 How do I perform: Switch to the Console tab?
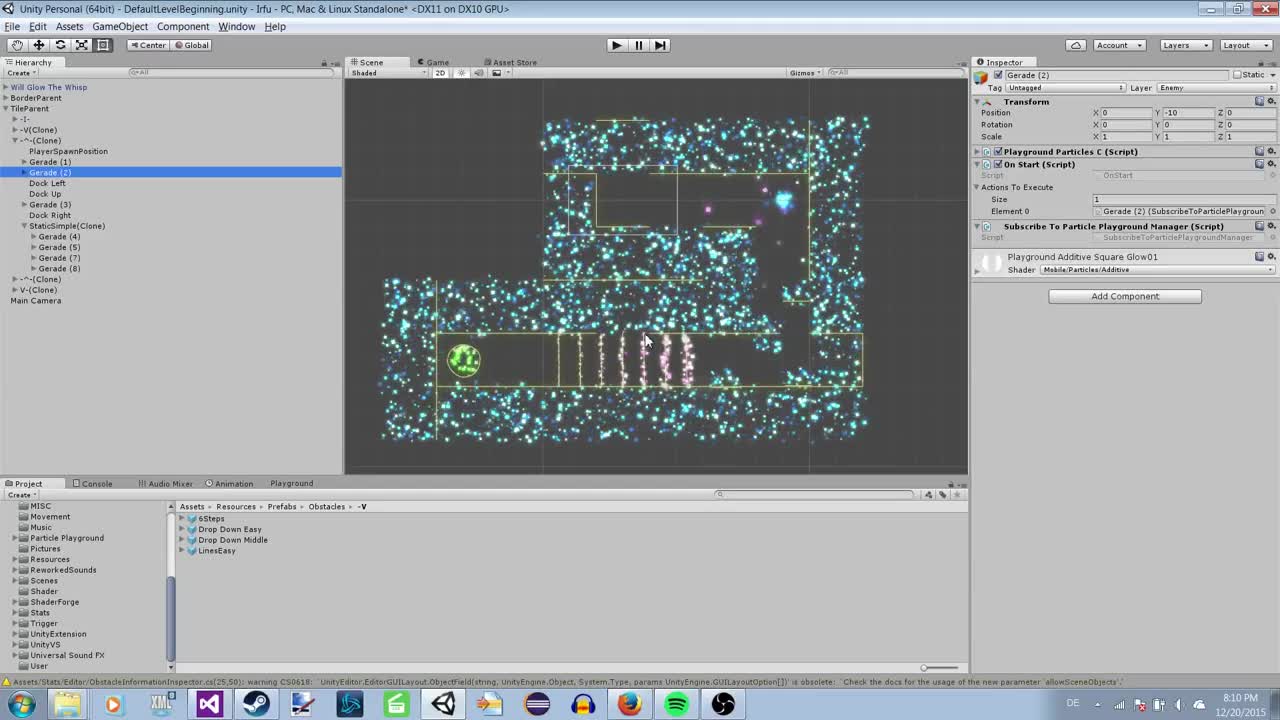(x=92, y=484)
